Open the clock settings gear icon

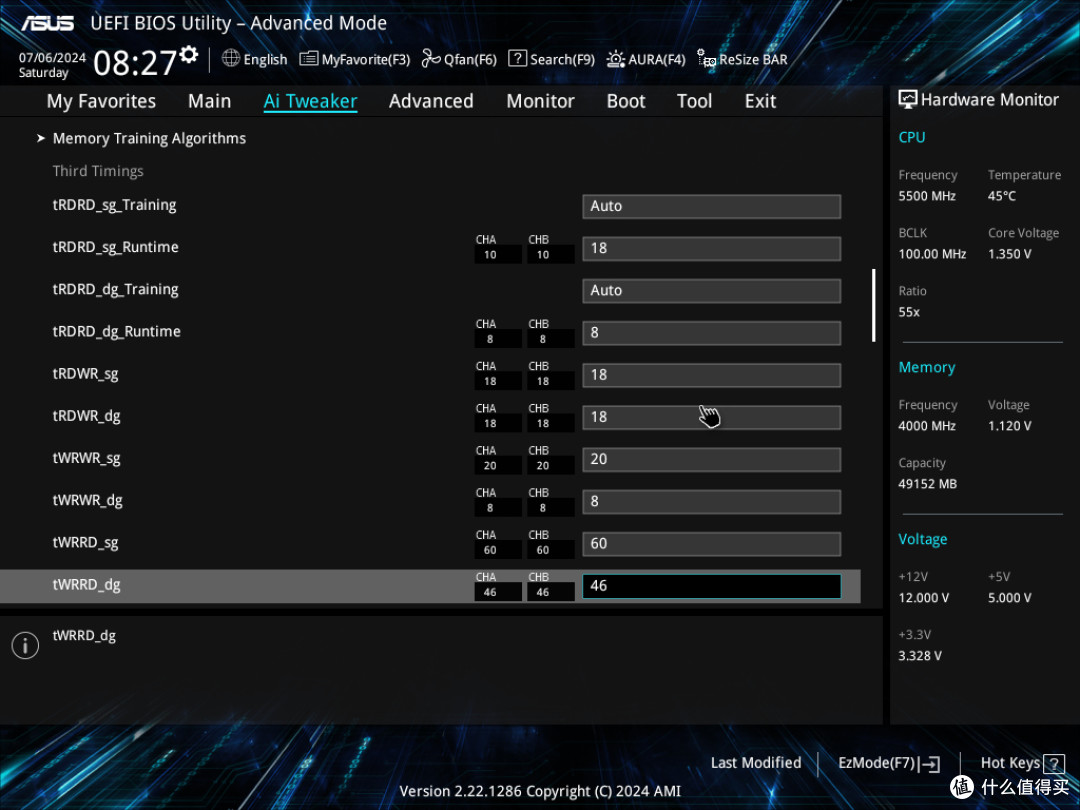[x=189, y=54]
